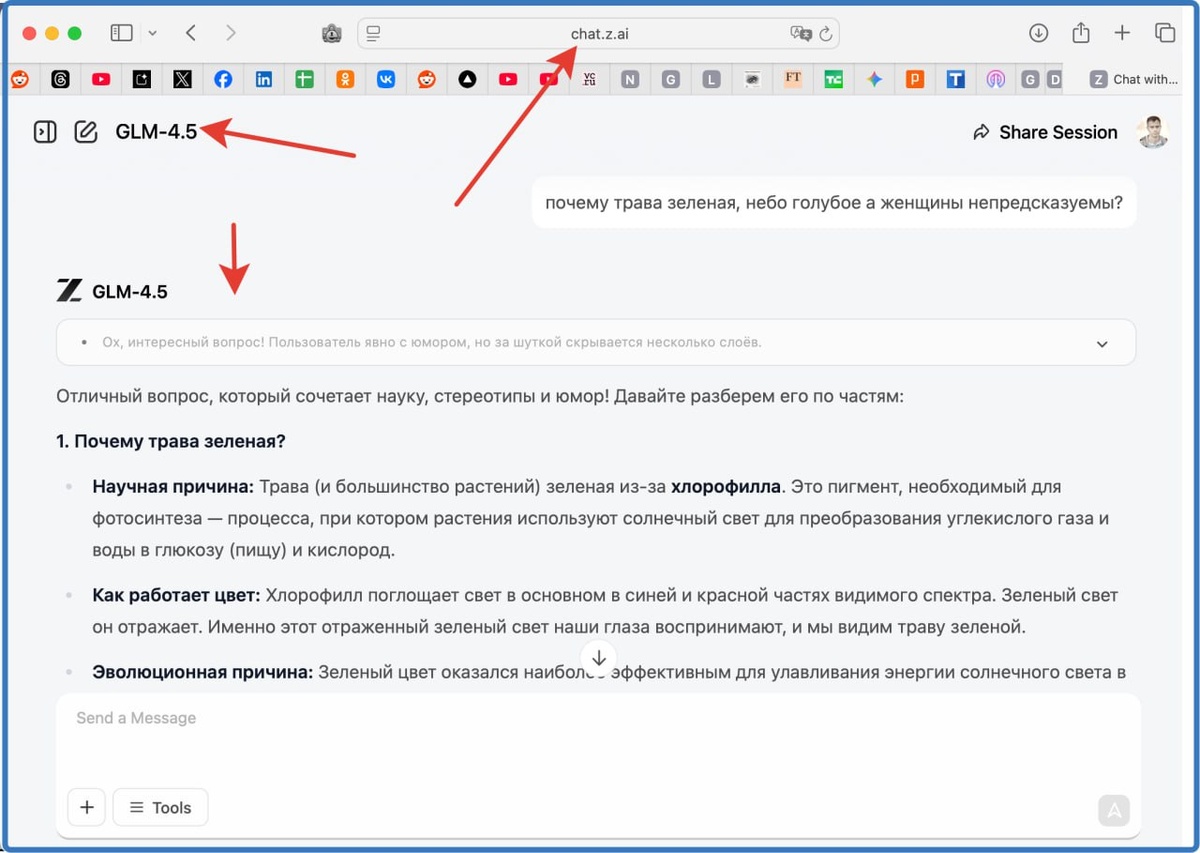Switch to the FT pinned tab
1200x853 pixels.
793,79
